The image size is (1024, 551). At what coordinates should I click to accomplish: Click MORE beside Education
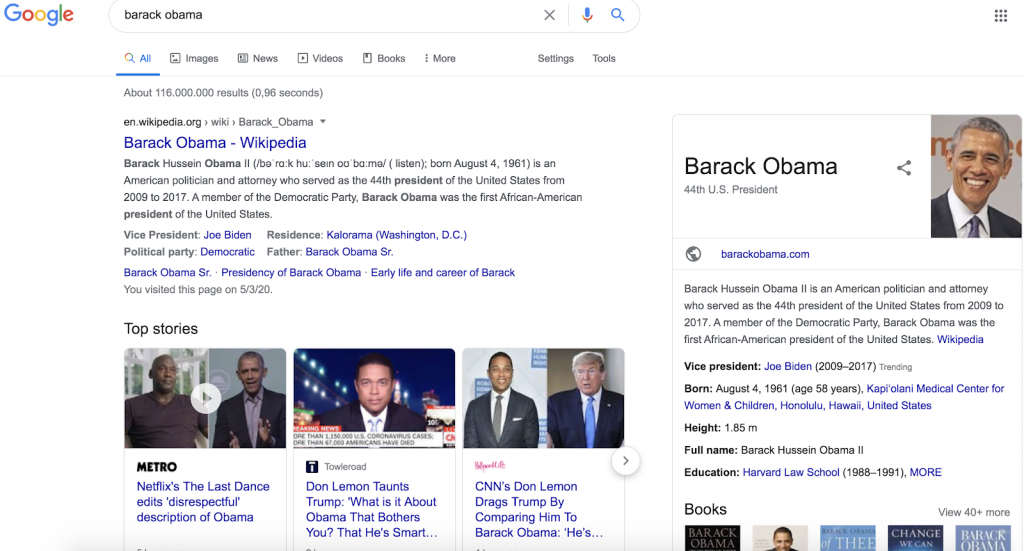tap(925, 472)
